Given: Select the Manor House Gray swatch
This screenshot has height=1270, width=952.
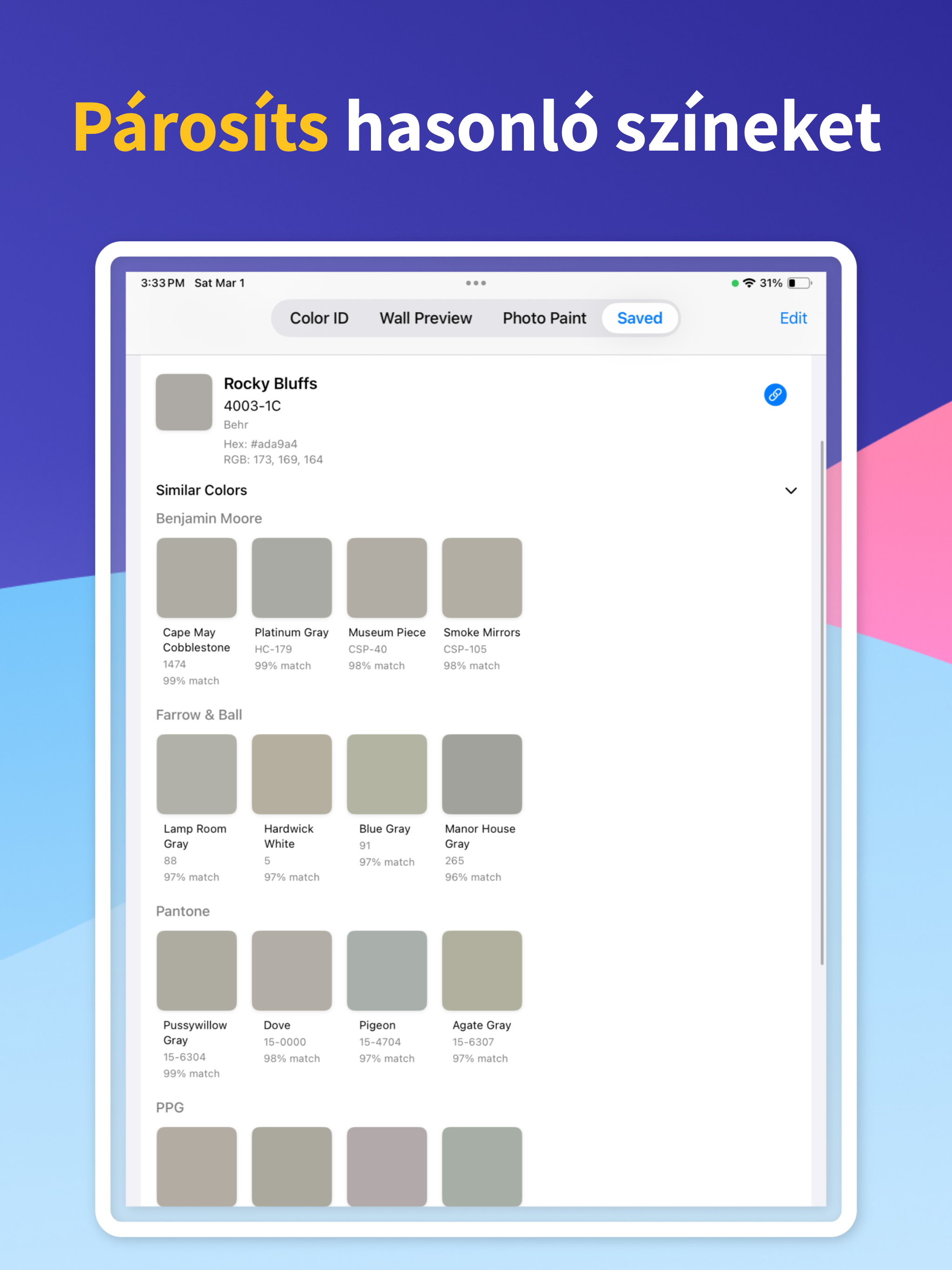Looking at the screenshot, I should click(482, 774).
